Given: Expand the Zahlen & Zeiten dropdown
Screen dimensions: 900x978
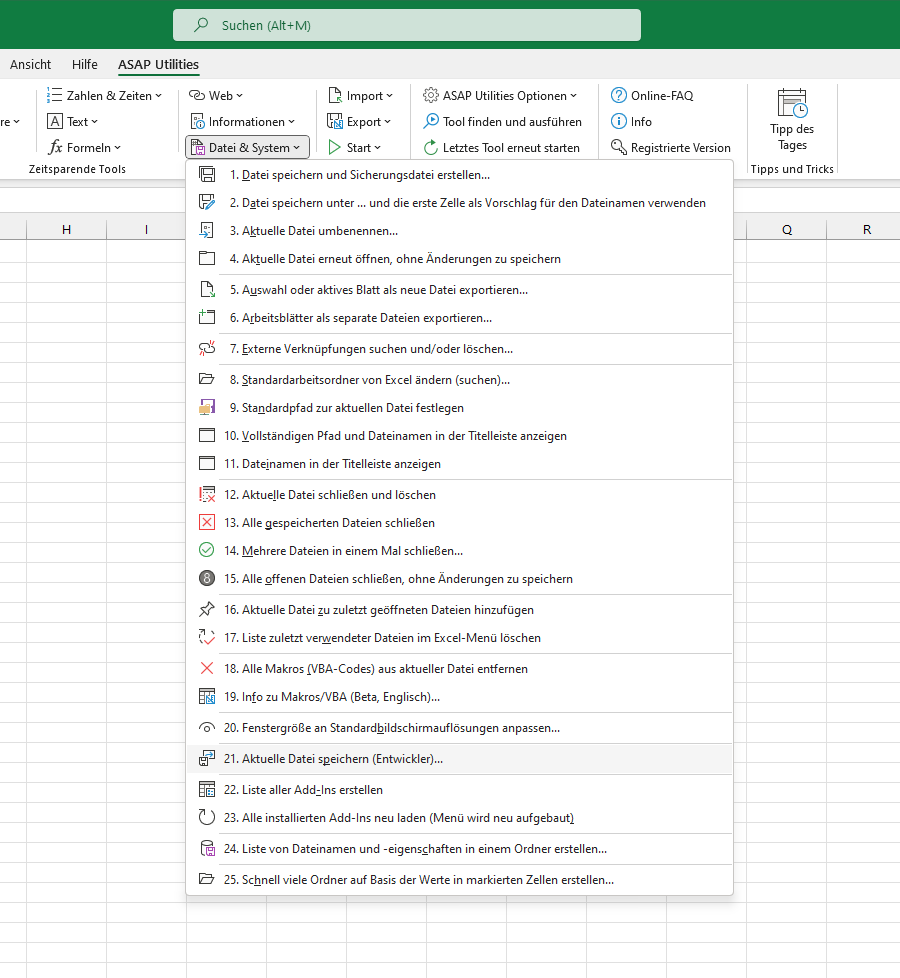Looking at the screenshot, I should [x=105, y=95].
